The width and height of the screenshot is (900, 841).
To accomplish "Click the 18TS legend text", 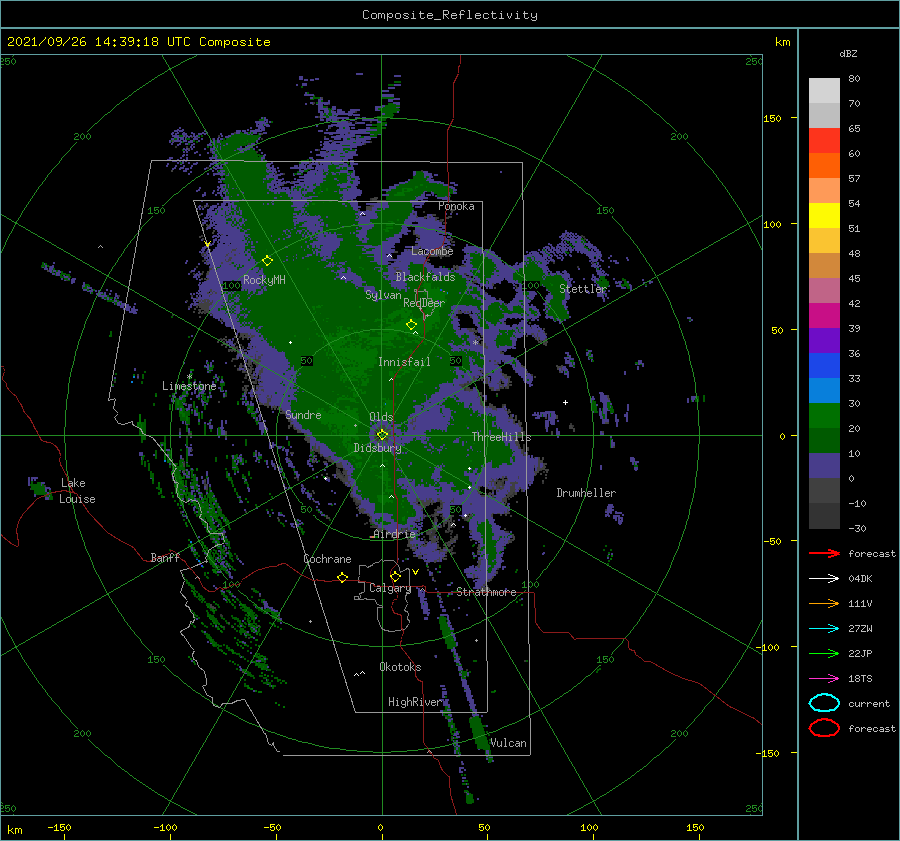I will [860, 679].
